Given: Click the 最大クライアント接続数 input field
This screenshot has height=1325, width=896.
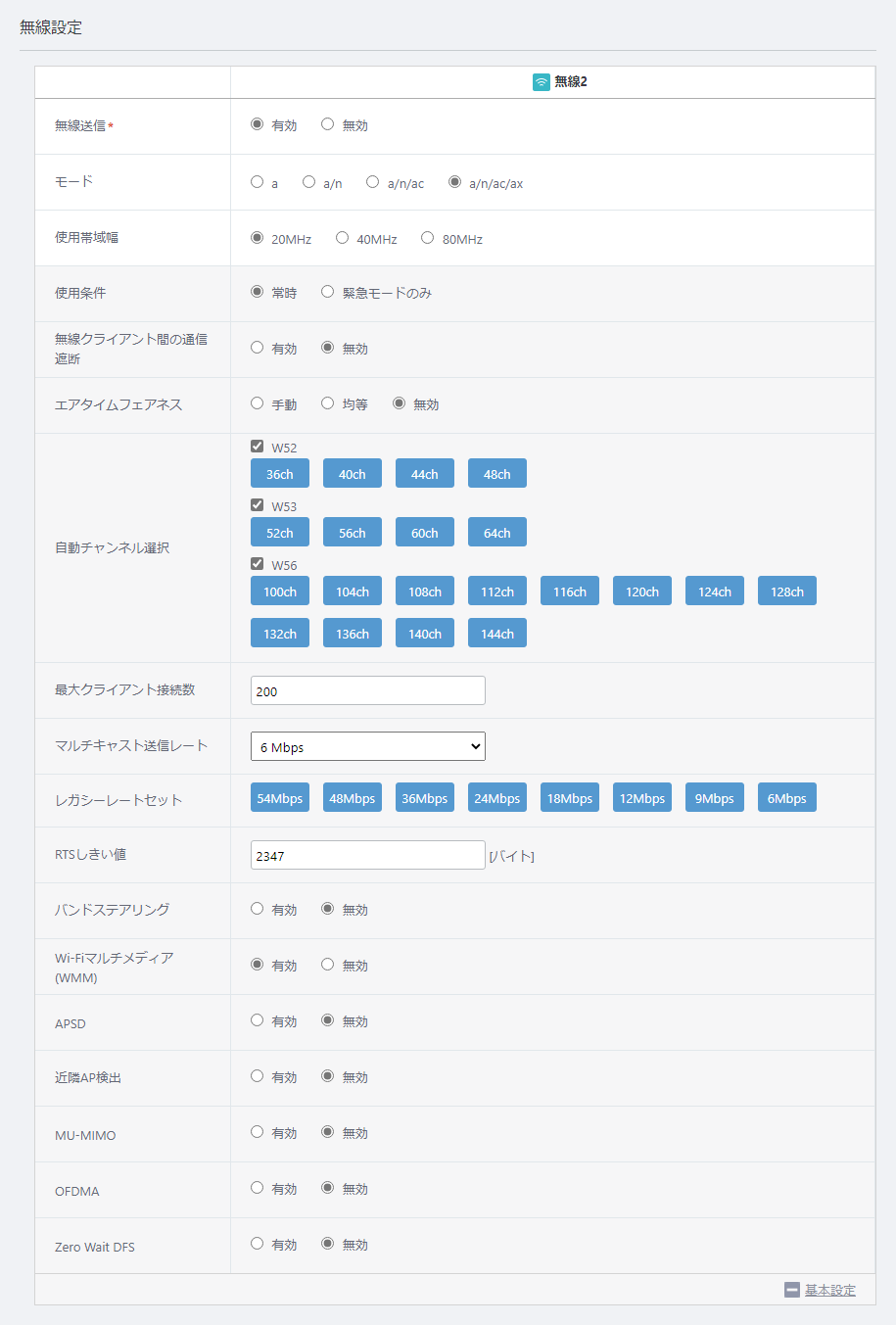Looking at the screenshot, I should pos(368,690).
